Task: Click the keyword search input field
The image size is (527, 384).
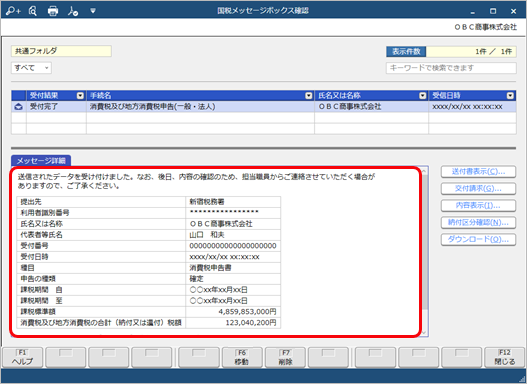Action: point(451,68)
